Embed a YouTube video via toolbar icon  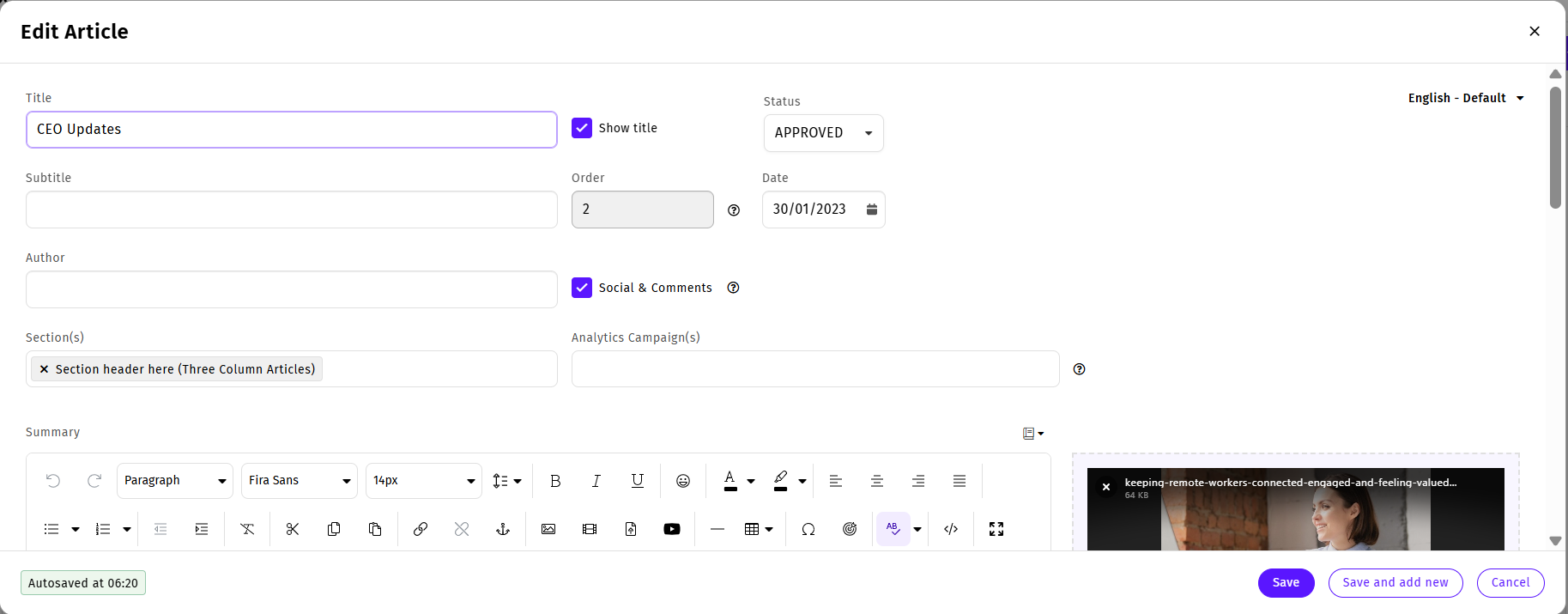tap(672, 529)
